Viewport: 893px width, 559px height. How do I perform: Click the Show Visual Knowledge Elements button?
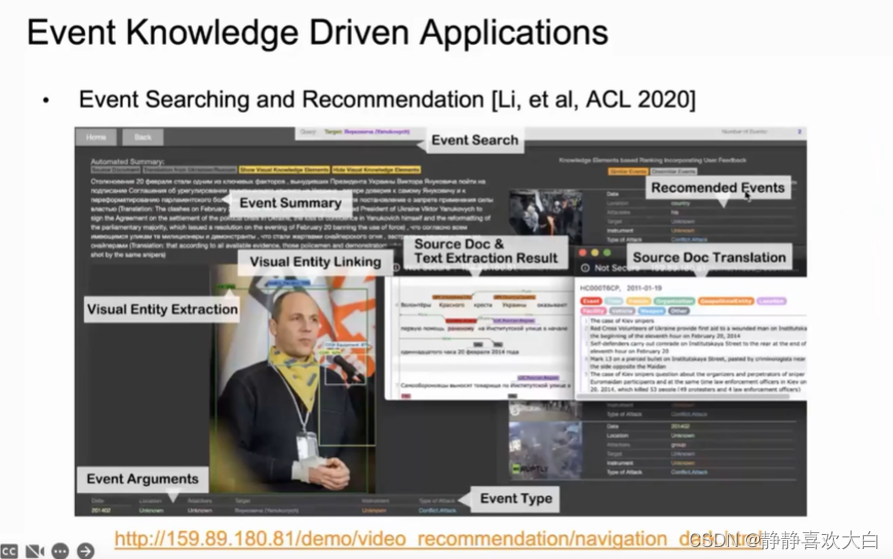pos(284,170)
